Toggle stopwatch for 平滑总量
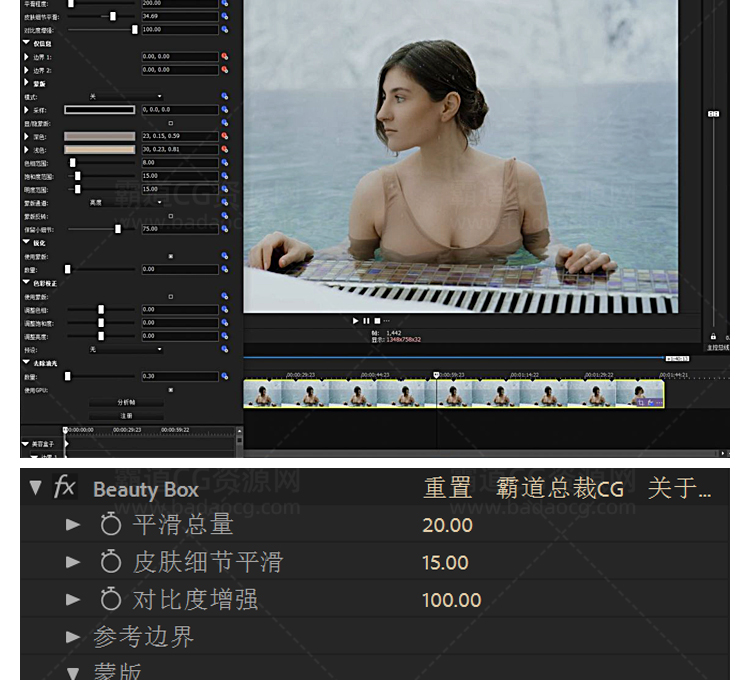Viewport: 750px width, 680px height. (110, 524)
